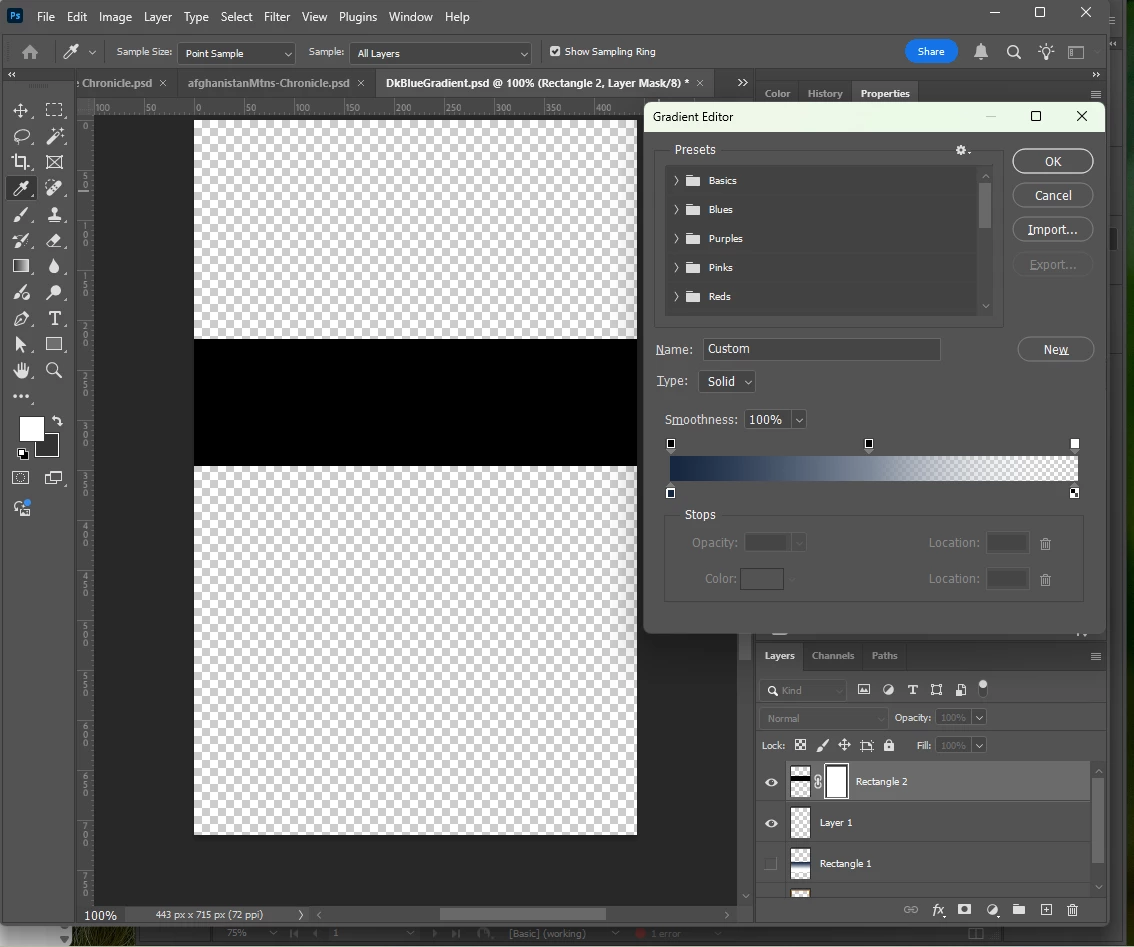Open the Sample Size dropdown
1134x947 pixels.
pyautogui.click(x=236, y=54)
